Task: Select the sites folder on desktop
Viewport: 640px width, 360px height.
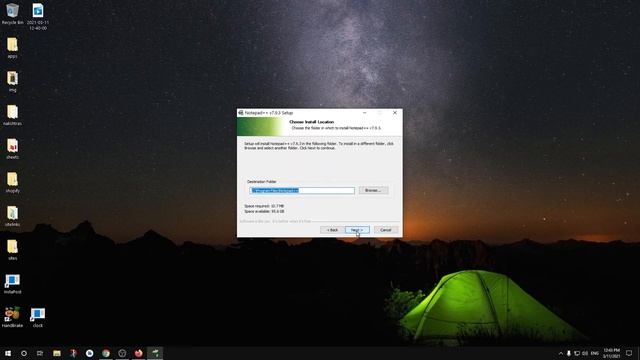Action: [12, 250]
